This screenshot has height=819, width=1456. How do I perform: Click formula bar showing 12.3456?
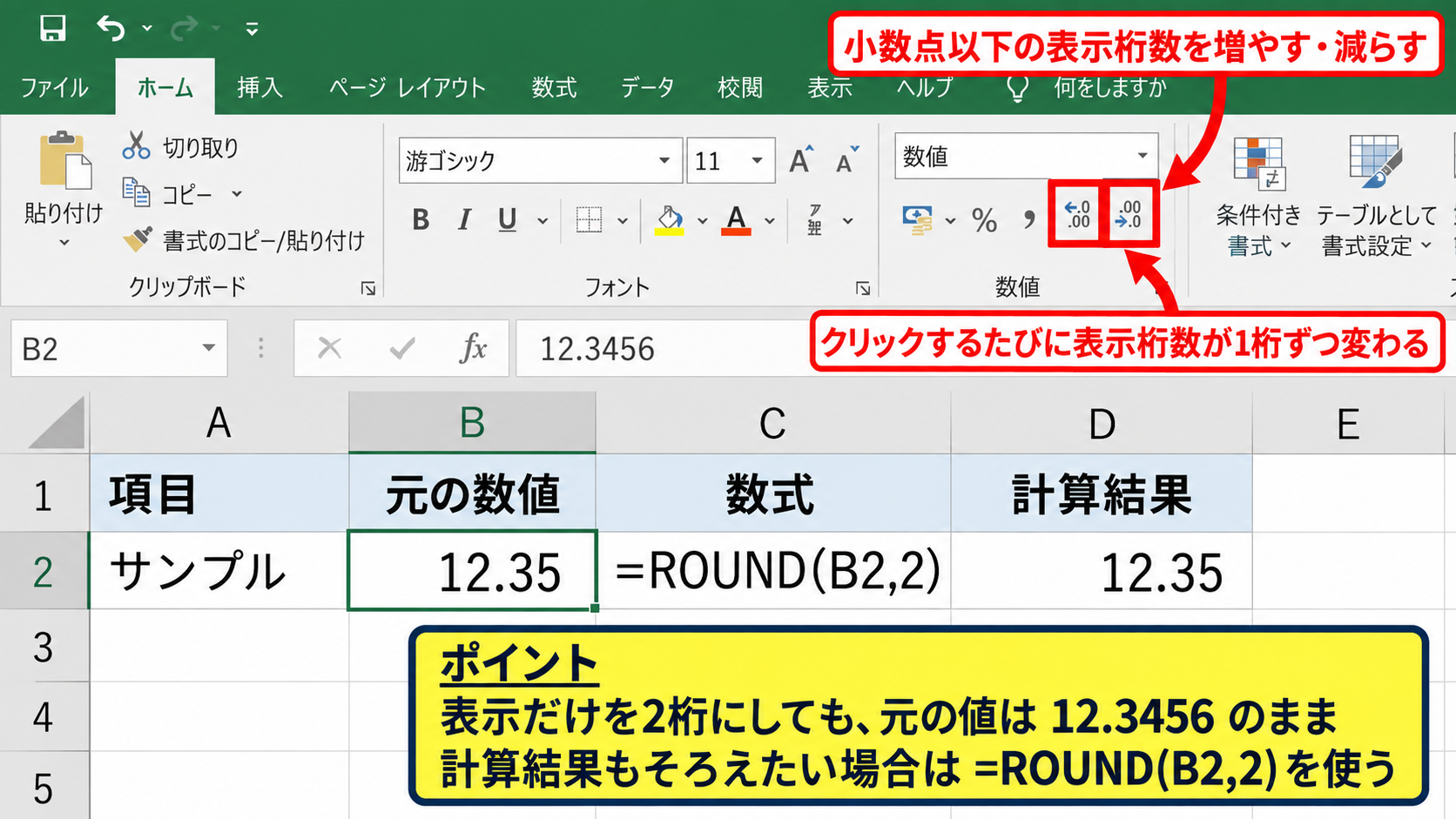click(662, 349)
